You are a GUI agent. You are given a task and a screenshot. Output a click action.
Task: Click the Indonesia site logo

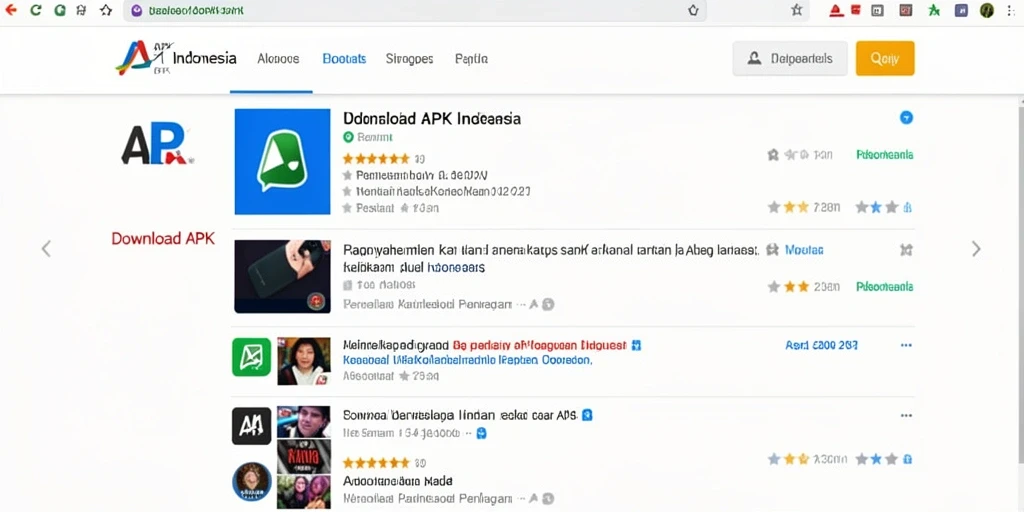[176, 59]
